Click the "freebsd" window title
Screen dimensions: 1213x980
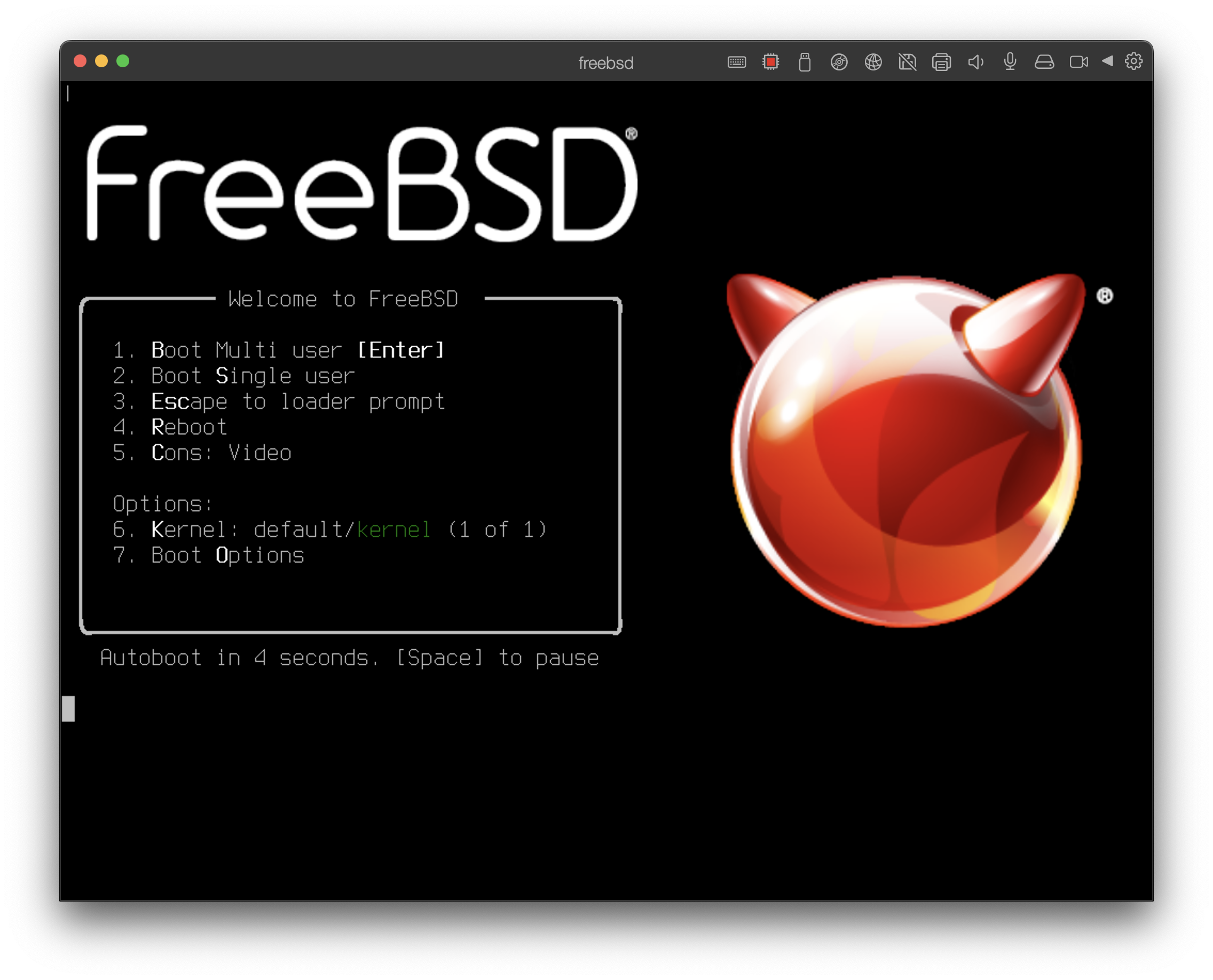tap(606, 62)
